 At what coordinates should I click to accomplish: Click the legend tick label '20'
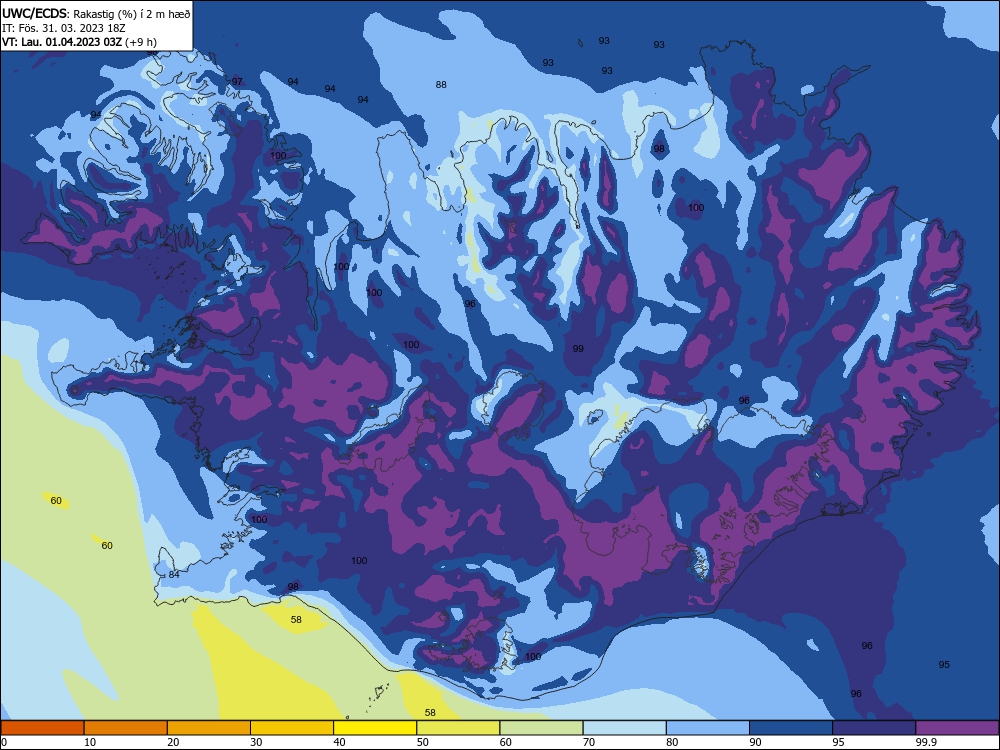(173, 742)
